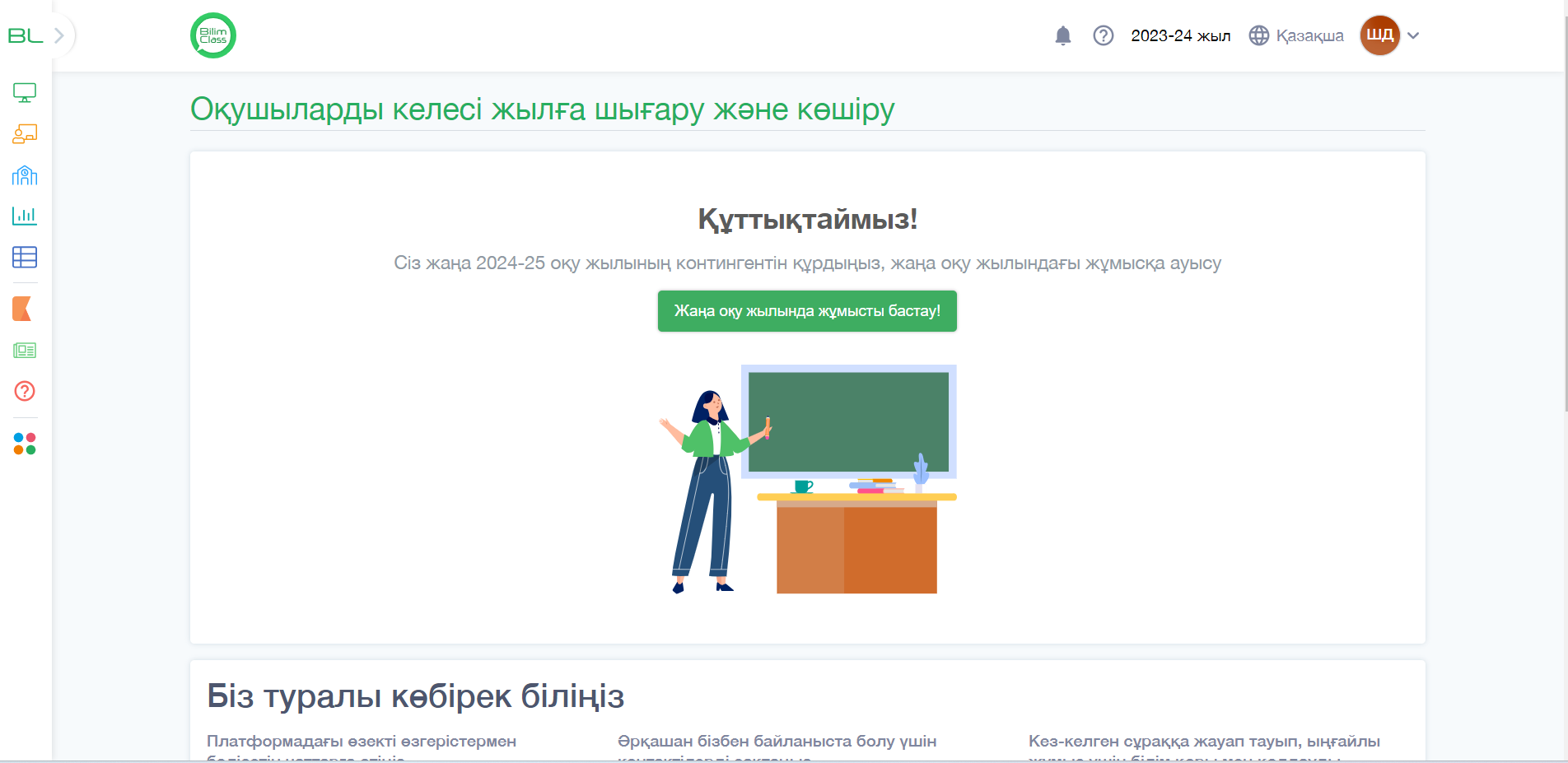Open notifications bell icon
Viewport: 1568px width, 763px height.
[x=1063, y=35]
